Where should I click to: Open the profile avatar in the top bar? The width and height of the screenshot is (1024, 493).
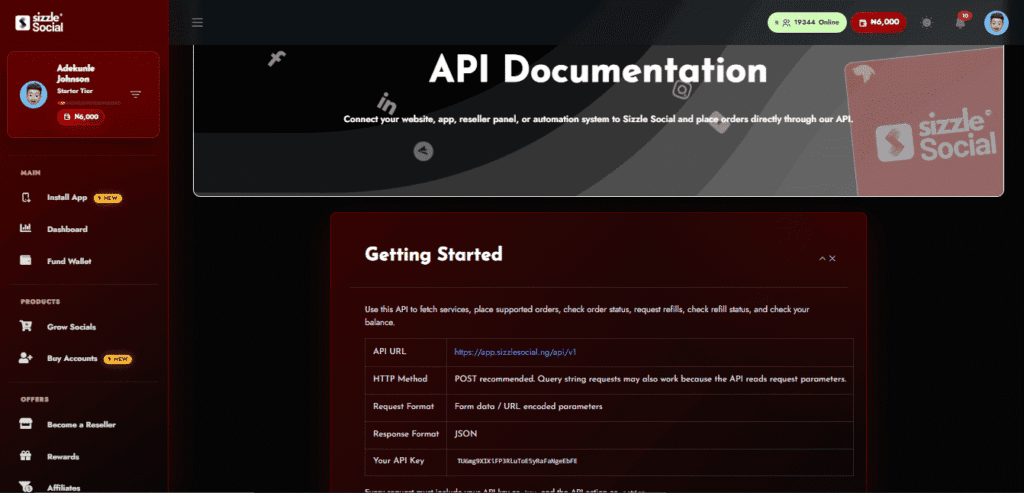pos(996,22)
